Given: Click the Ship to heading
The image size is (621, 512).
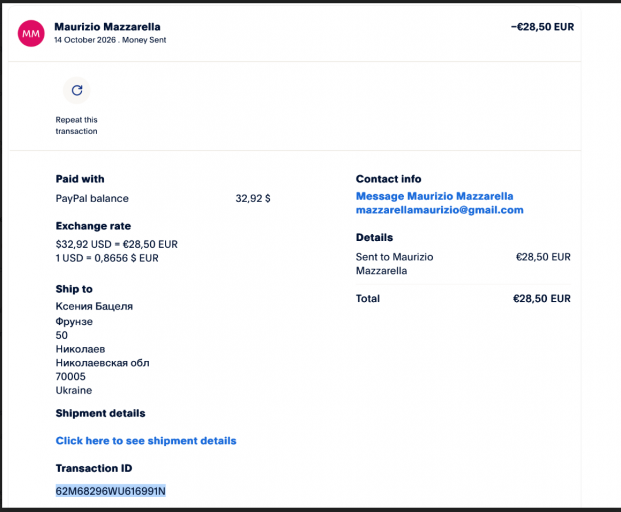Looking at the screenshot, I should (x=74, y=289).
